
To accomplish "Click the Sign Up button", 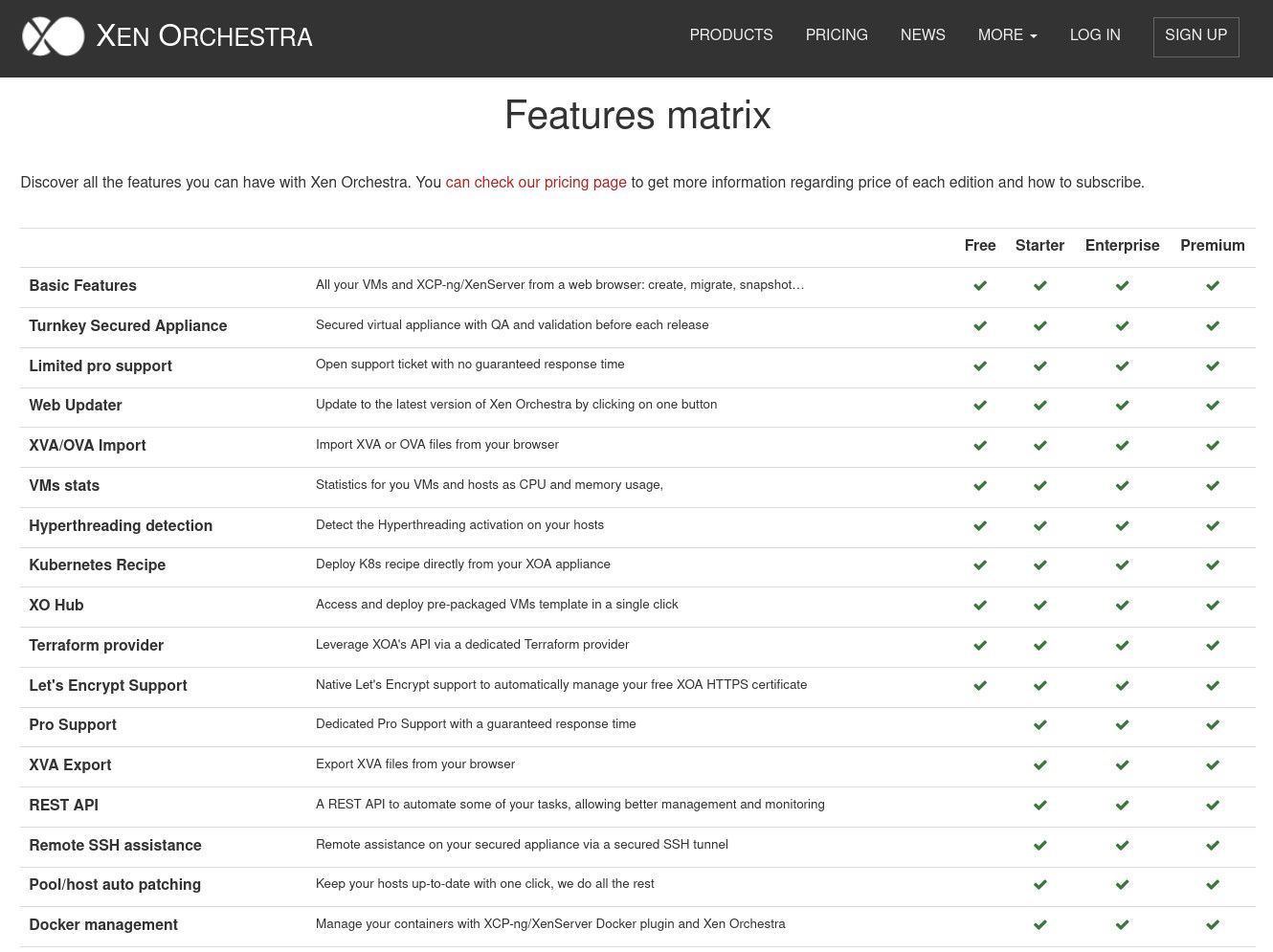I will [x=1196, y=36].
